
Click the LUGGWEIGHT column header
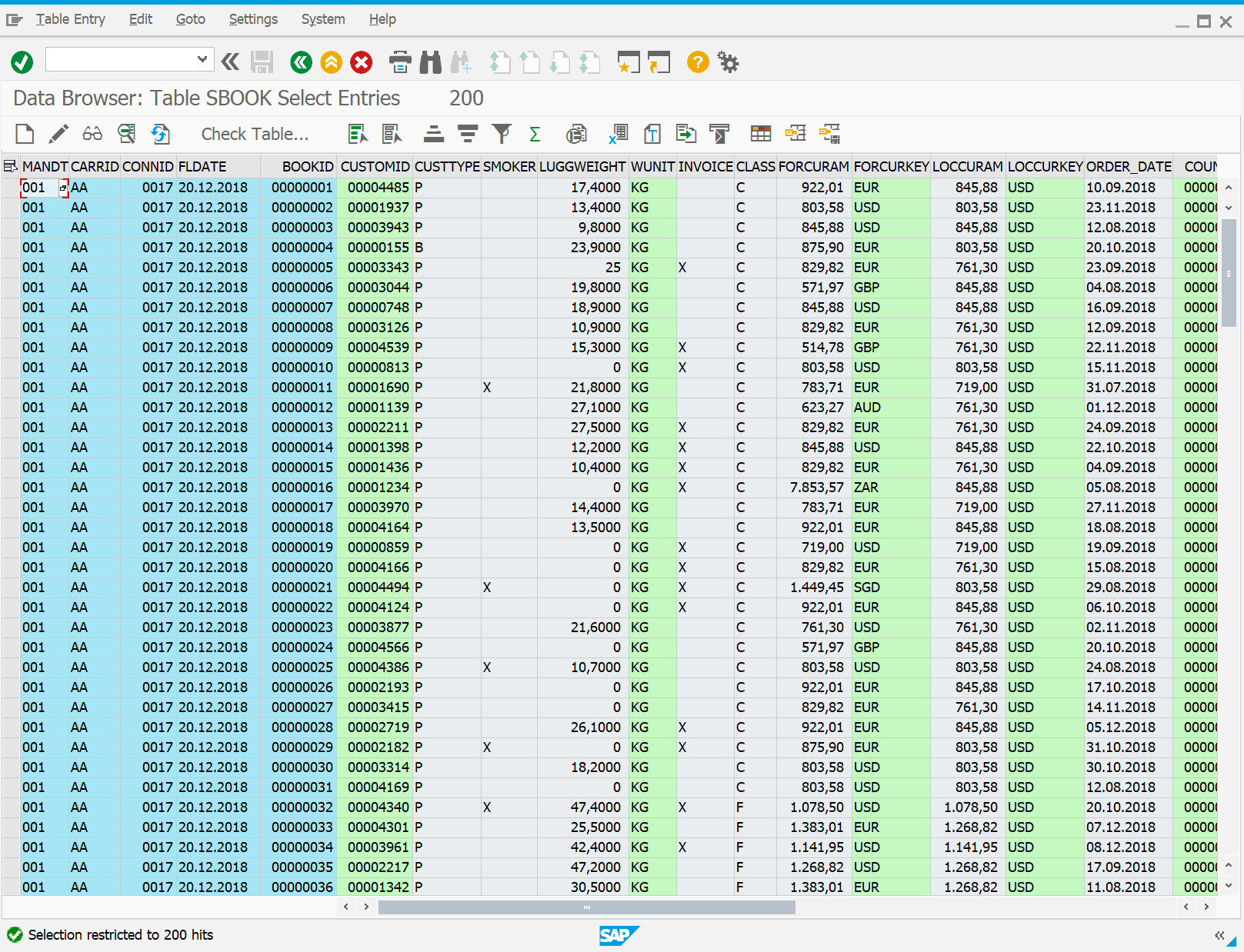click(x=582, y=167)
